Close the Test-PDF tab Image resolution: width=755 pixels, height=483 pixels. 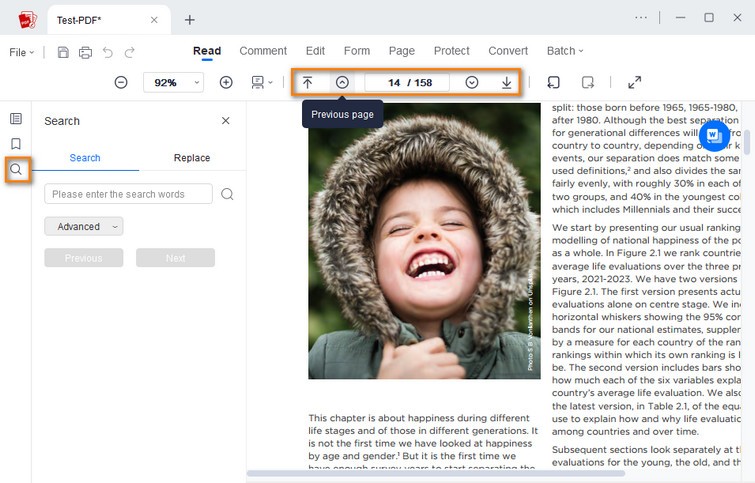[154, 20]
